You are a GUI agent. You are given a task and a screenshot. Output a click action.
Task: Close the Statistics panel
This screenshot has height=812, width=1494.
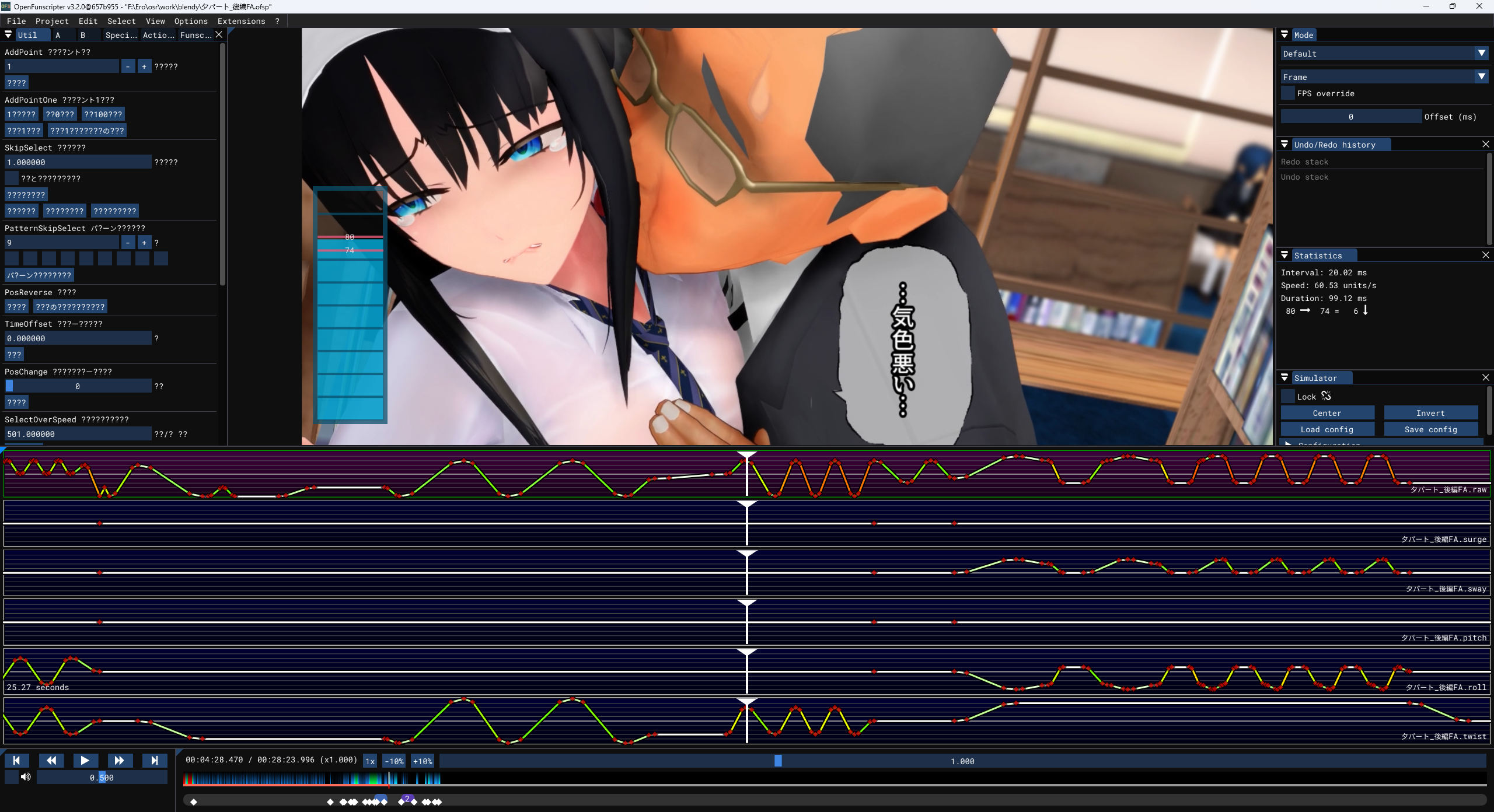point(1486,255)
